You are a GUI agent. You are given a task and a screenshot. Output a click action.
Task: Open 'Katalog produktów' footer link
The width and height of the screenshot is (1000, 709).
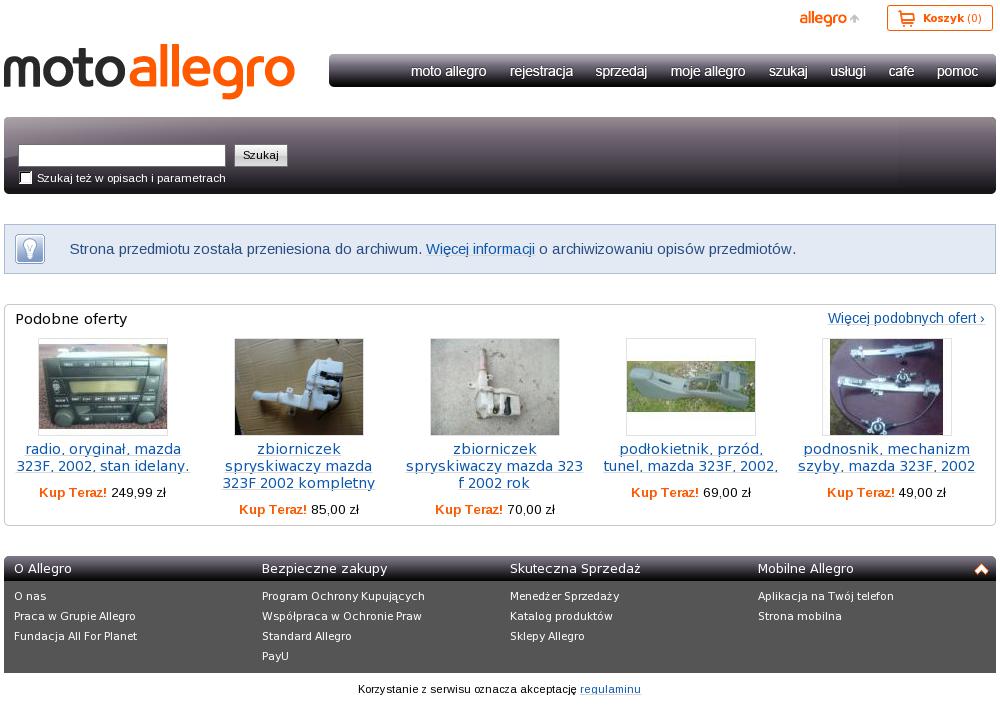pos(561,616)
